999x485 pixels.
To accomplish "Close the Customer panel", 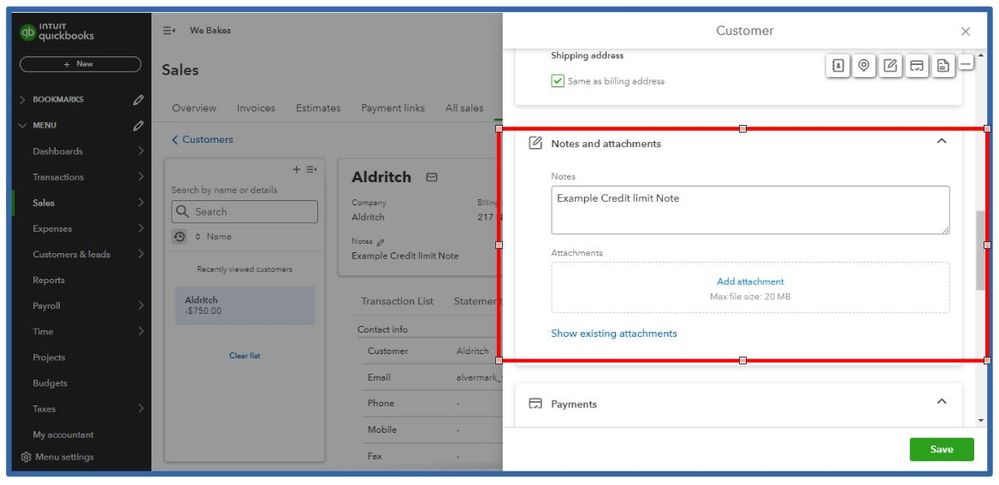I will point(965,31).
